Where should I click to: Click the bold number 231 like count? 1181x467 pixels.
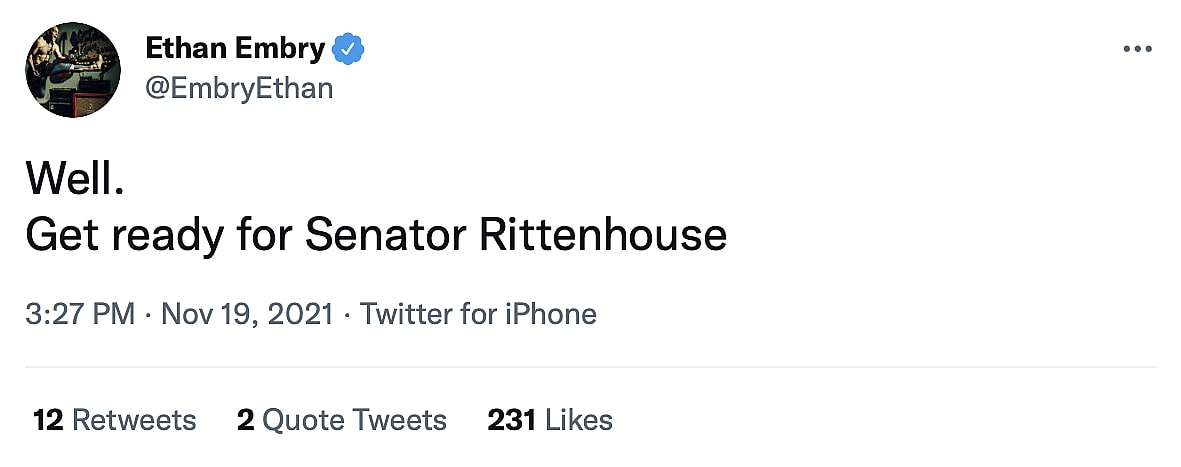tap(511, 419)
